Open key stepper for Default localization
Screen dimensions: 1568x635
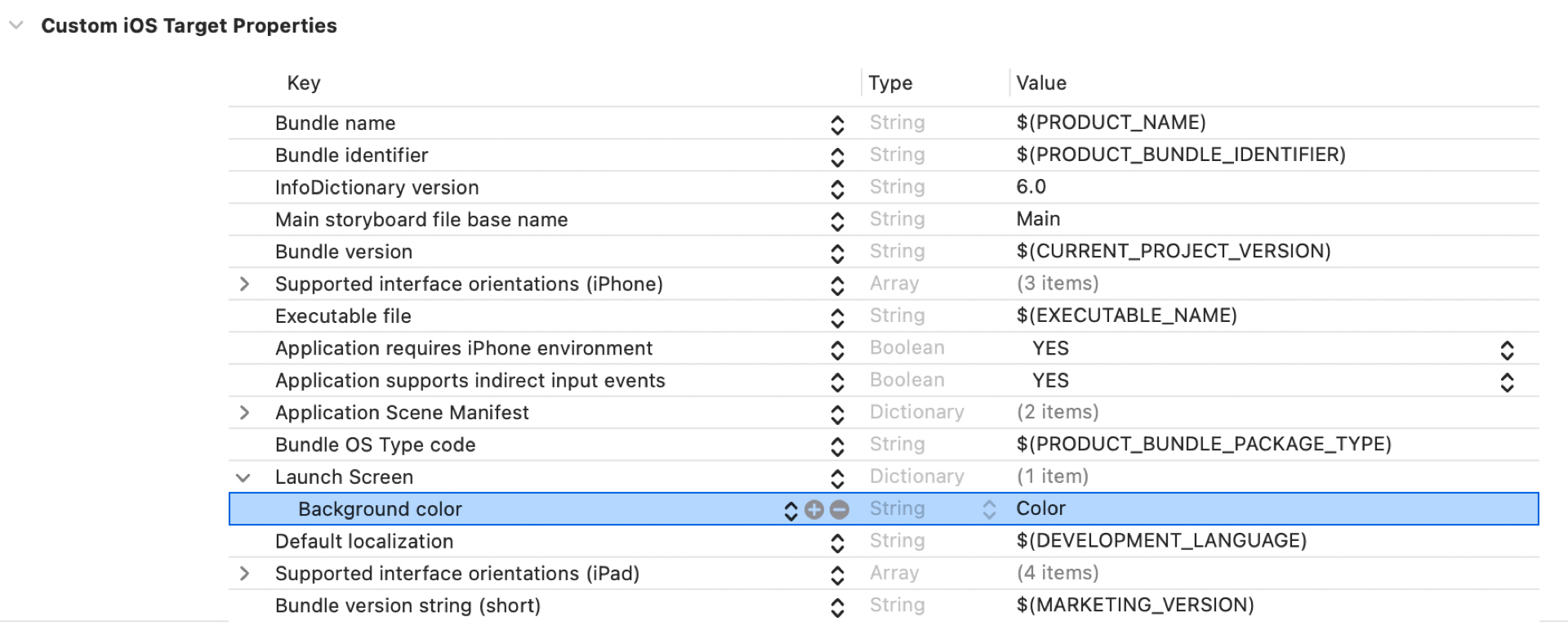click(x=837, y=543)
